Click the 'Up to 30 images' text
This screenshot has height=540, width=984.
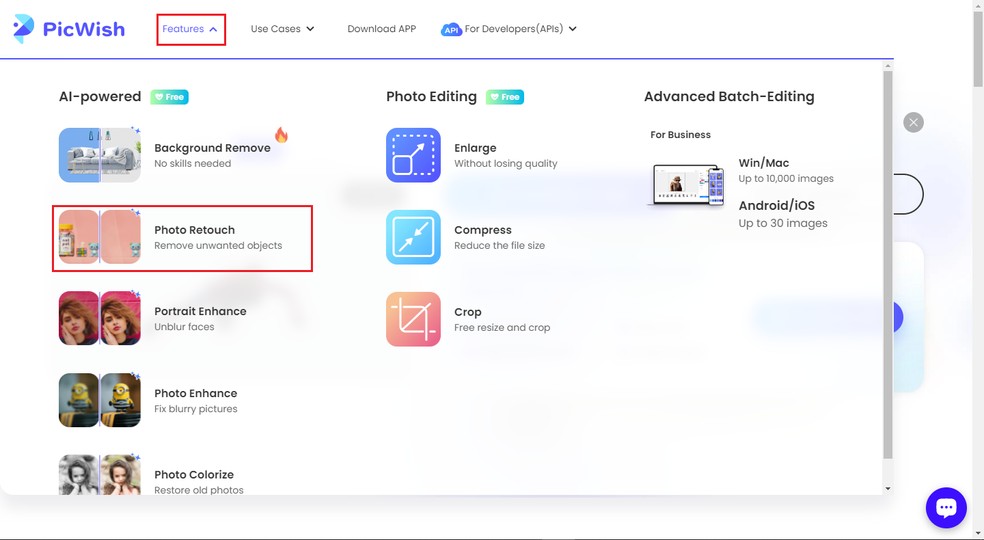783,224
